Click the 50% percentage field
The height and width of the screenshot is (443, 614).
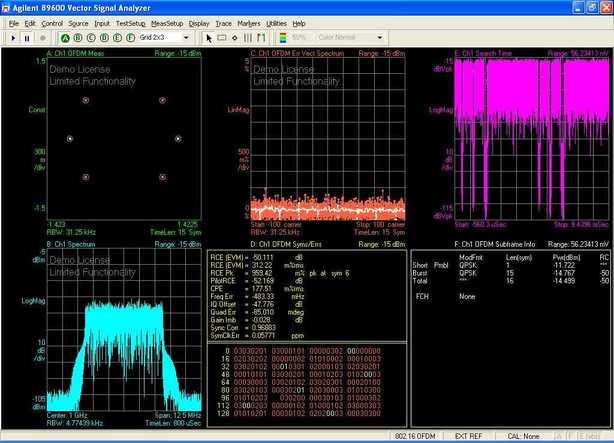tap(300, 38)
